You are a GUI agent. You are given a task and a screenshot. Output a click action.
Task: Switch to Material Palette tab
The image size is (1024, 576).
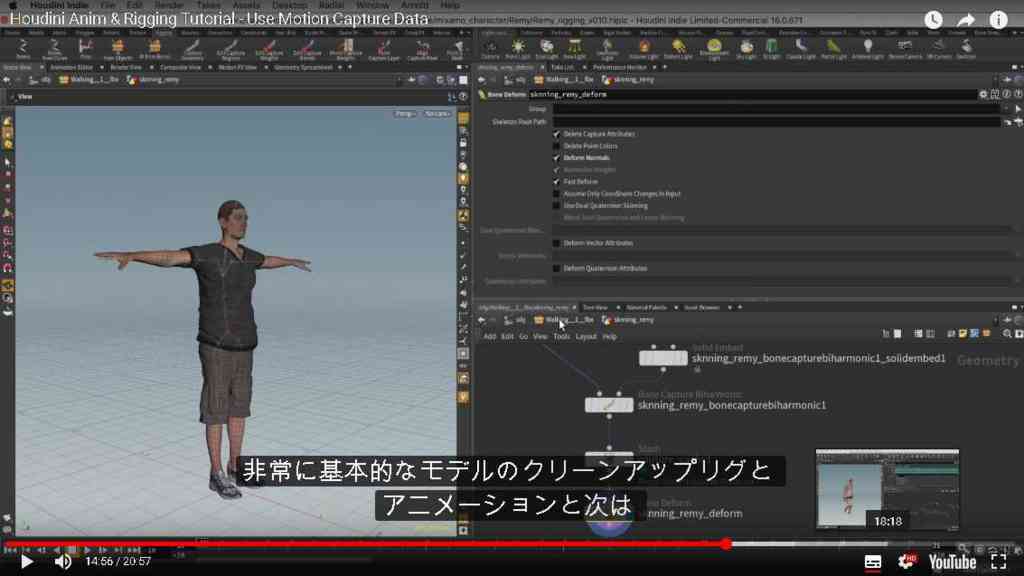[x=647, y=308]
